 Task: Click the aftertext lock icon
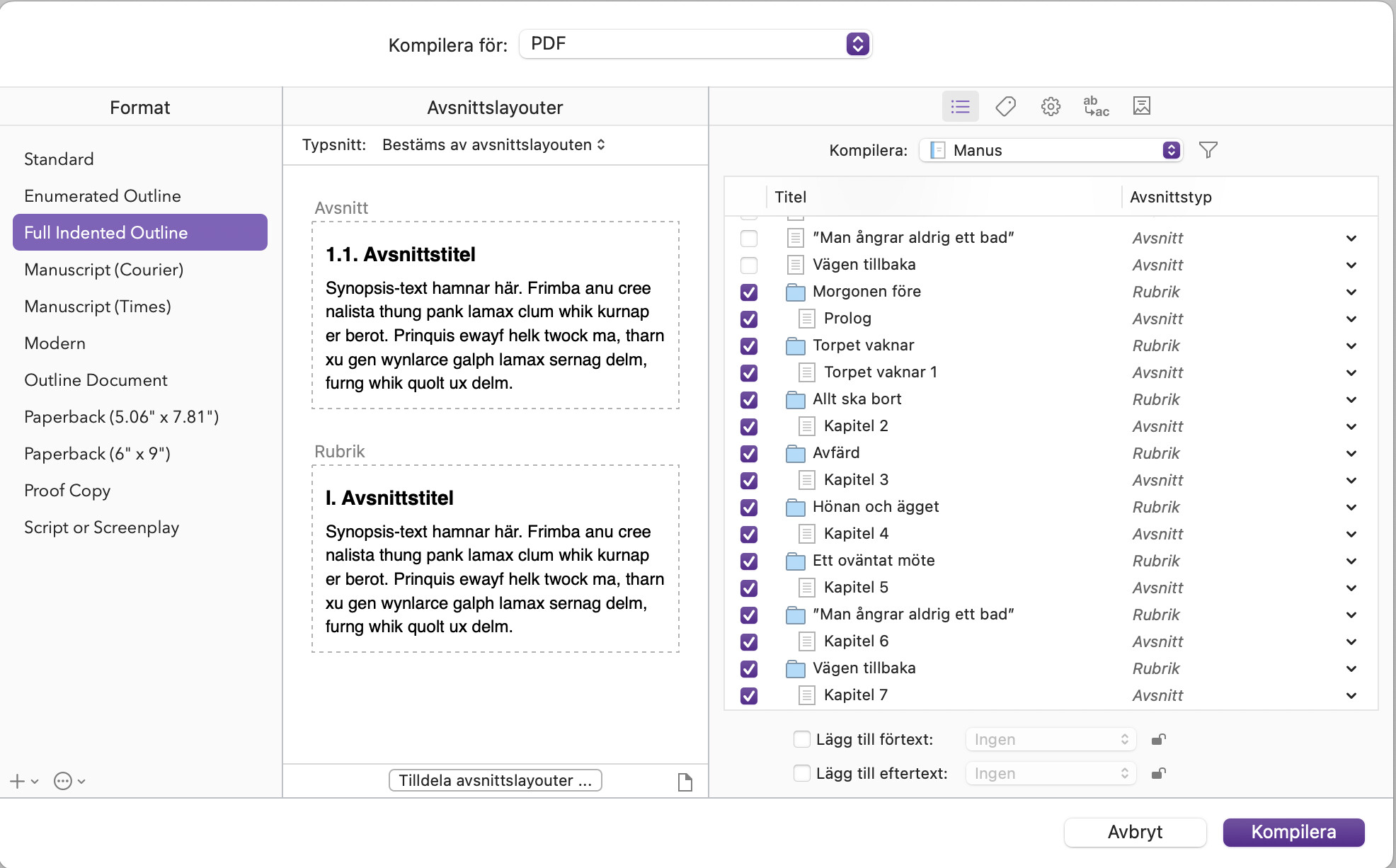(x=1158, y=773)
